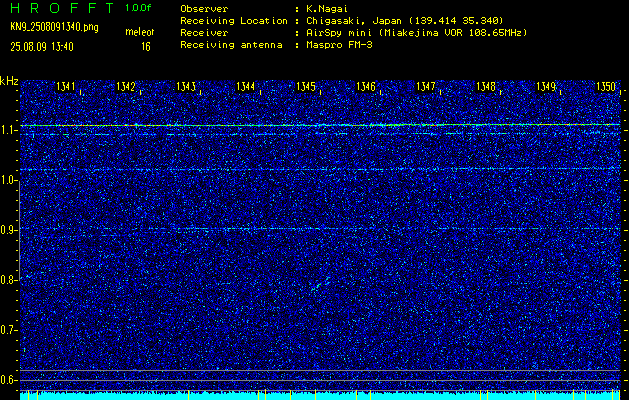Click the 1.1 frequency axis label
The width and height of the screenshot is (629, 400).
pyautogui.click(x=8, y=130)
